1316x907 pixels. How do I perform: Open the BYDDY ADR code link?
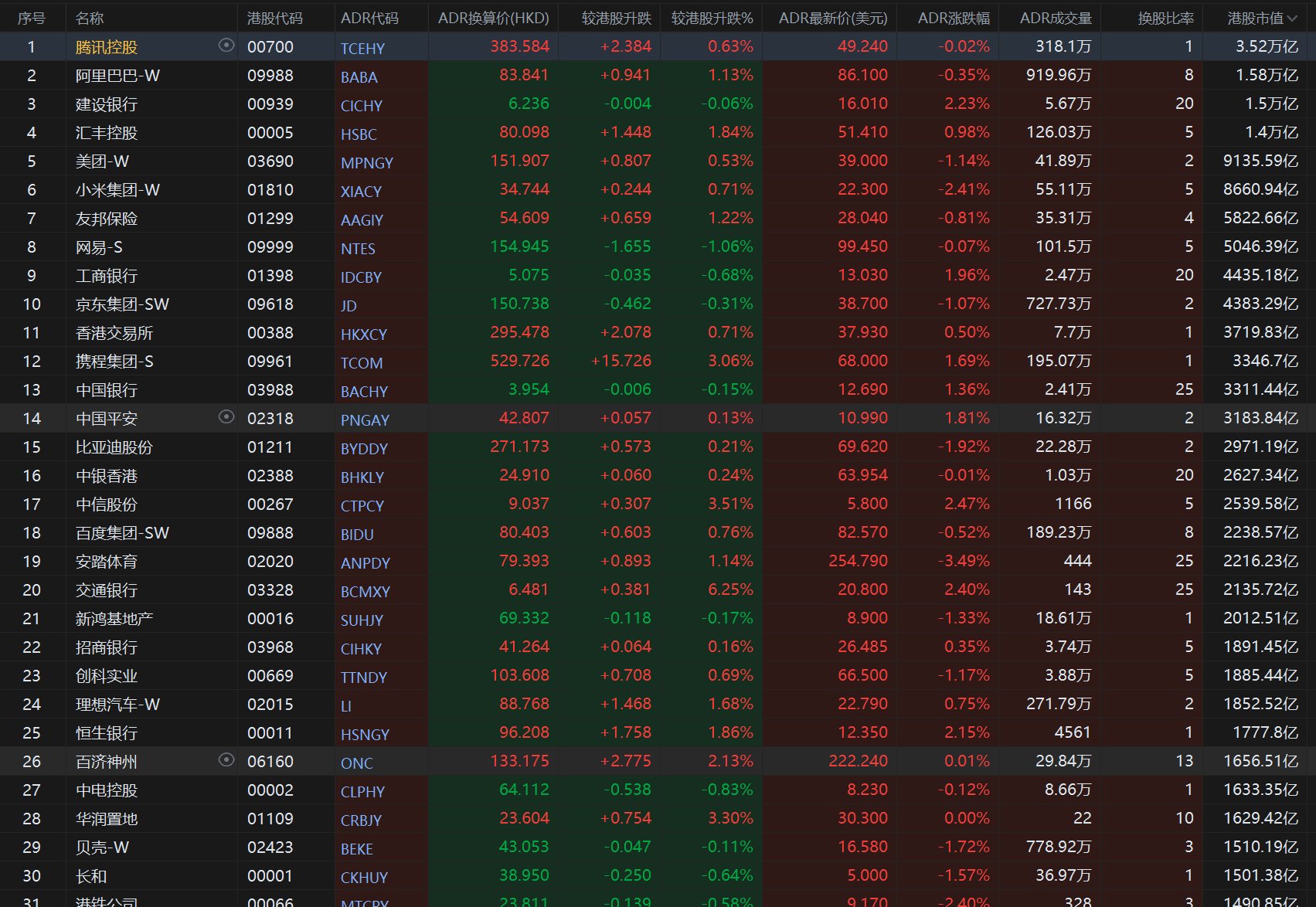[364, 449]
